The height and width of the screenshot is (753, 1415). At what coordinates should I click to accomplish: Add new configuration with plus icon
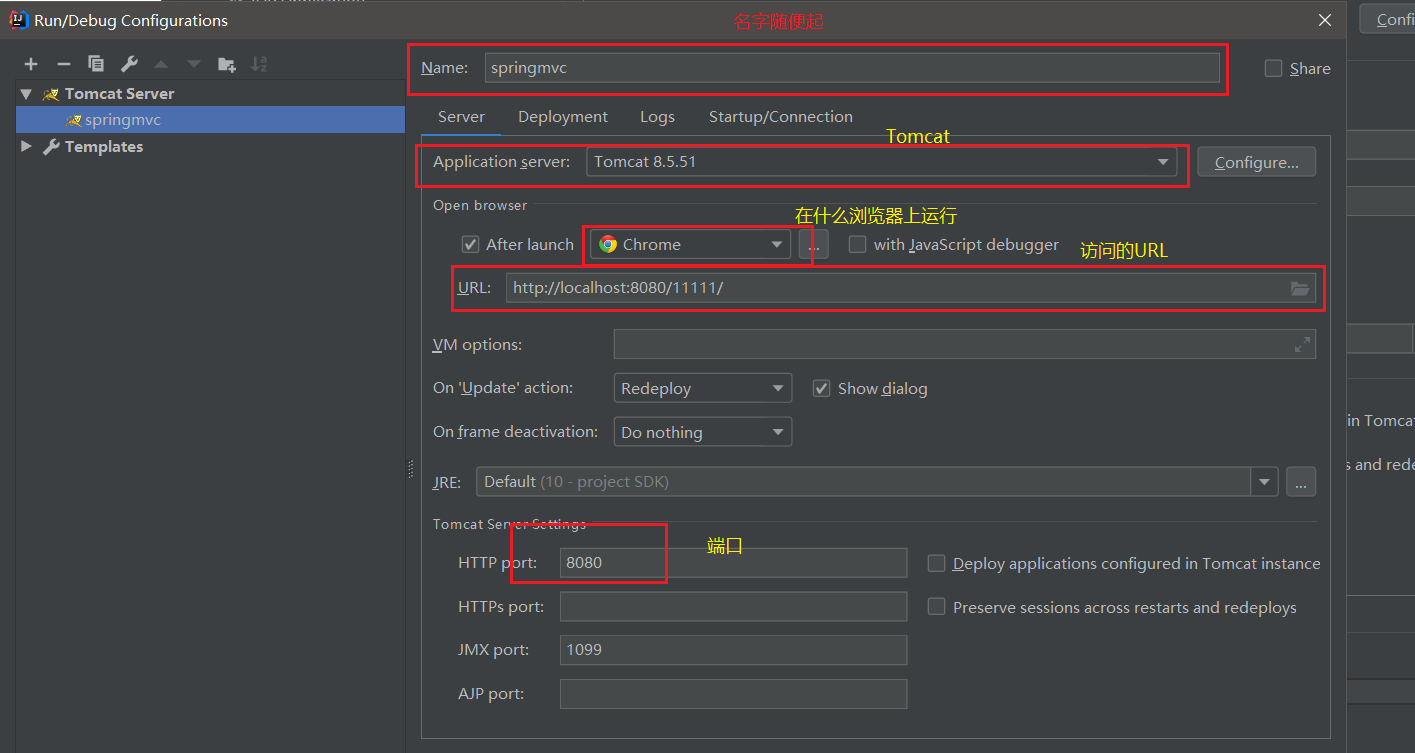coord(31,64)
